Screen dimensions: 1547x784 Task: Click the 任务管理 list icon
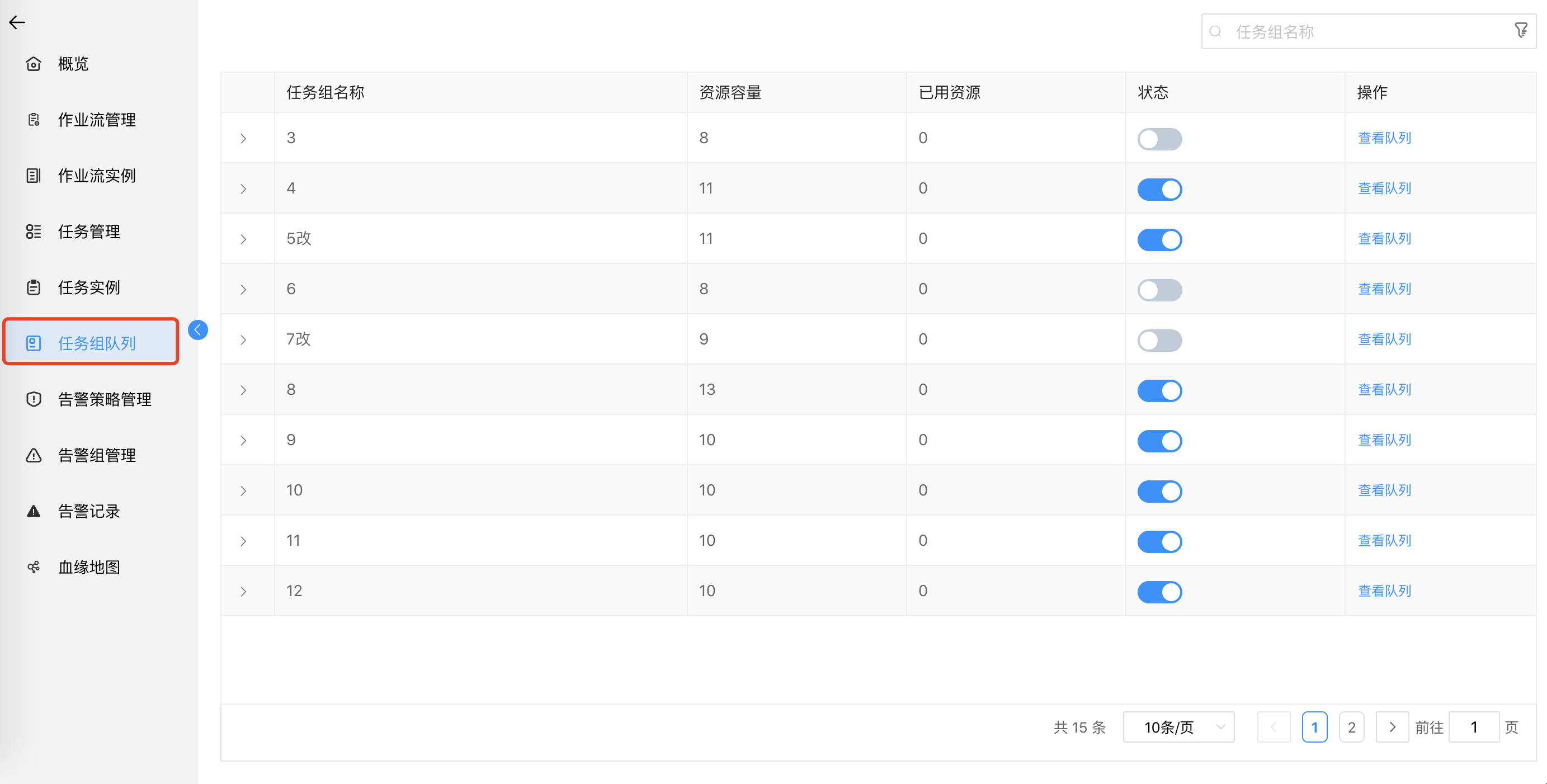(x=34, y=232)
